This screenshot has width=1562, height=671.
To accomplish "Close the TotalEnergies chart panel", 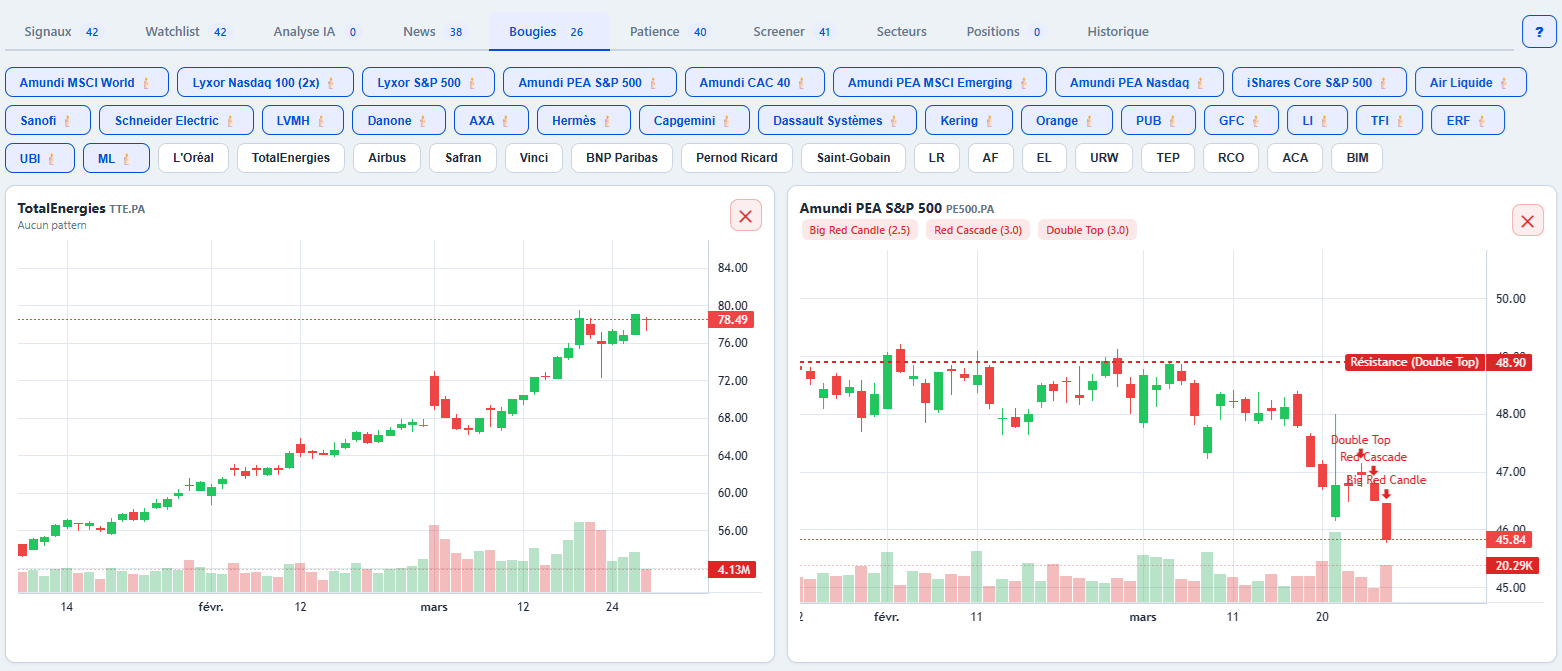I will point(746,215).
